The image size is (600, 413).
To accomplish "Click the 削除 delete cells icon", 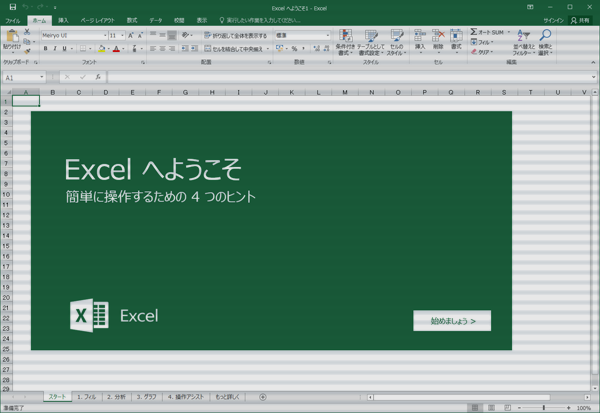I will pos(438,36).
